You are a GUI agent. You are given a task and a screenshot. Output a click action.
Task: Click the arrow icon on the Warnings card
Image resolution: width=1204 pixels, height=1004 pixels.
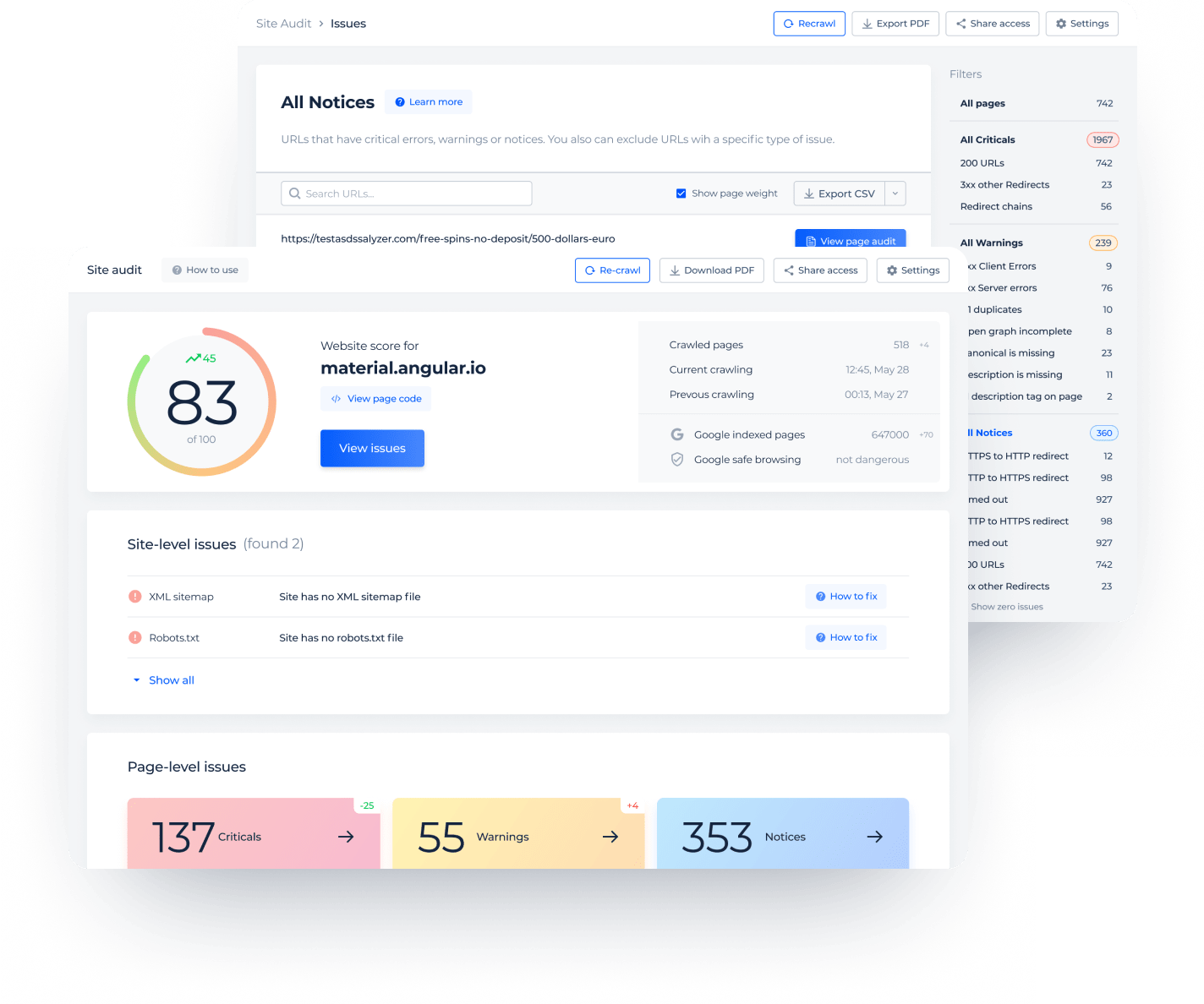pyautogui.click(x=610, y=837)
